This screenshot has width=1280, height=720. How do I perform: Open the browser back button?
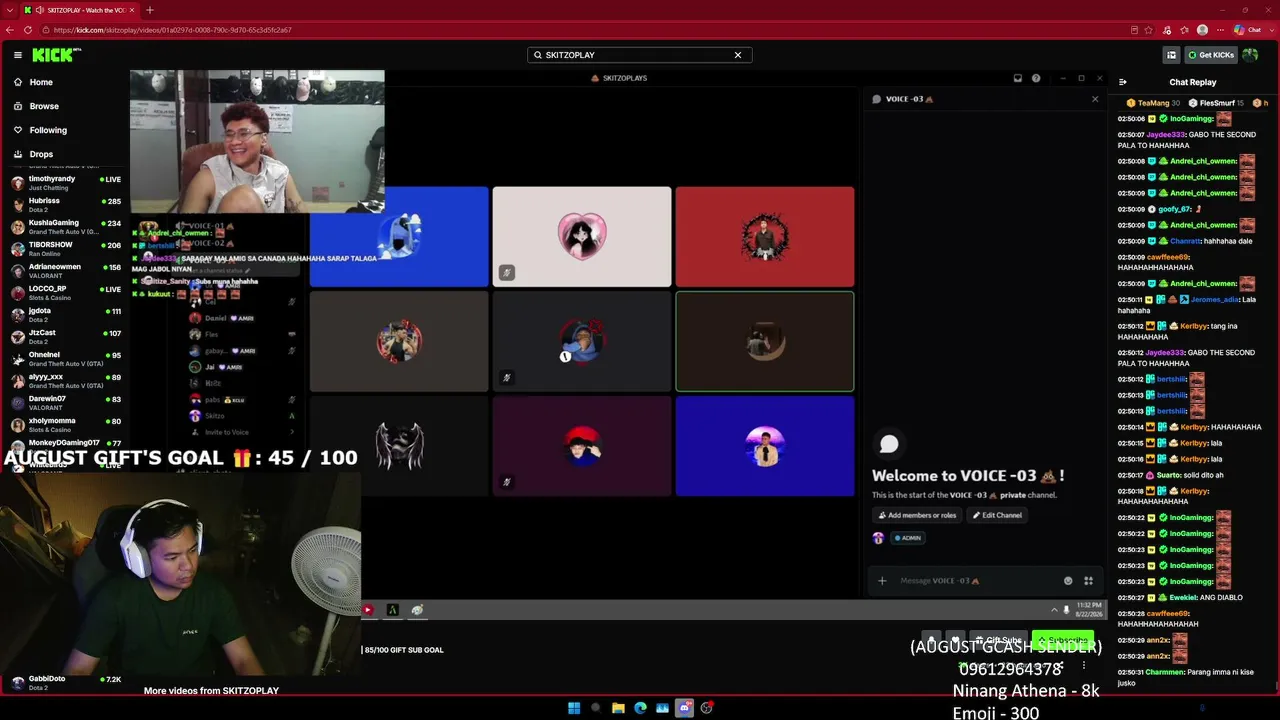[x=10, y=30]
